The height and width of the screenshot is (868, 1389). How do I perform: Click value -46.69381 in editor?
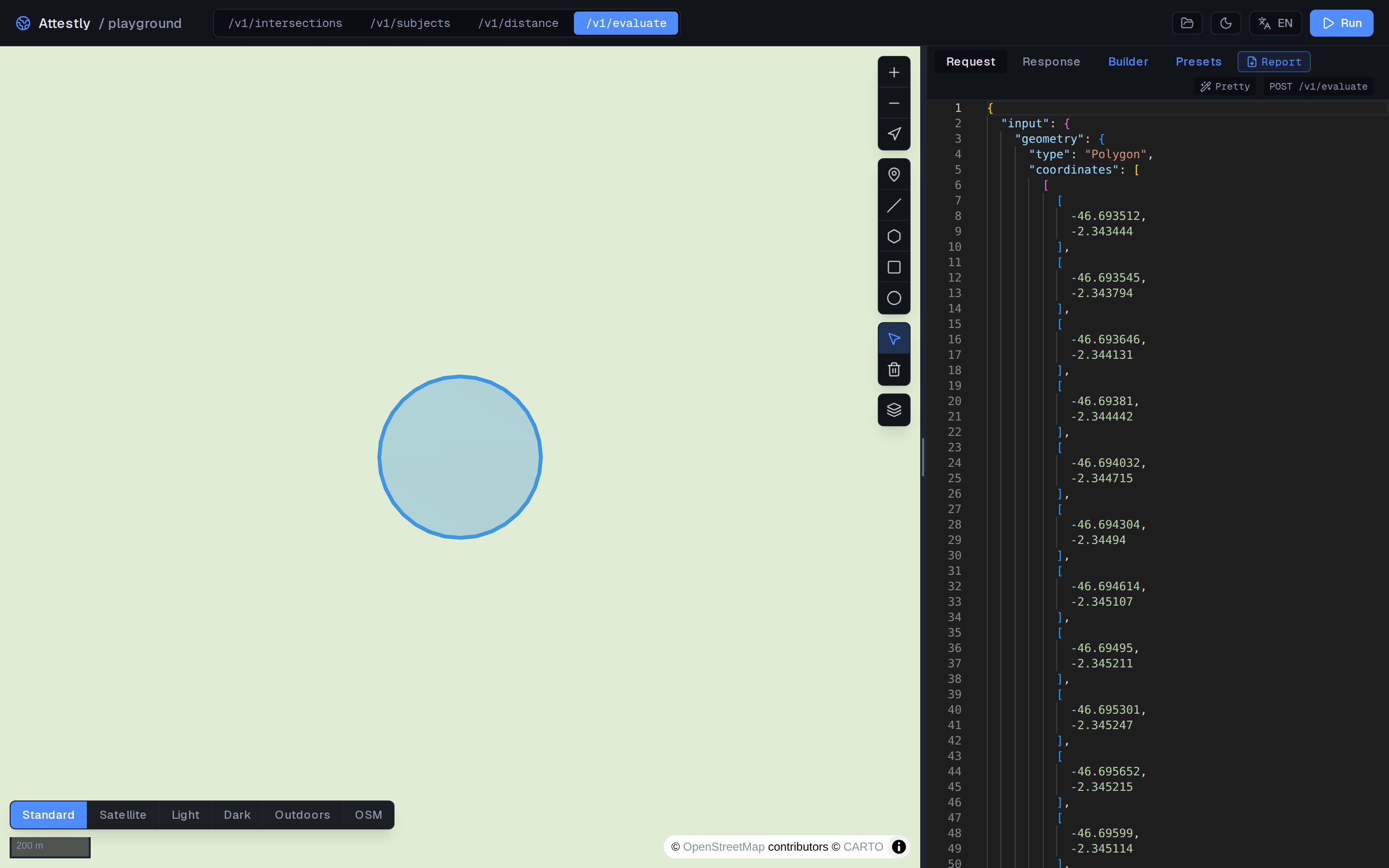point(1102,401)
